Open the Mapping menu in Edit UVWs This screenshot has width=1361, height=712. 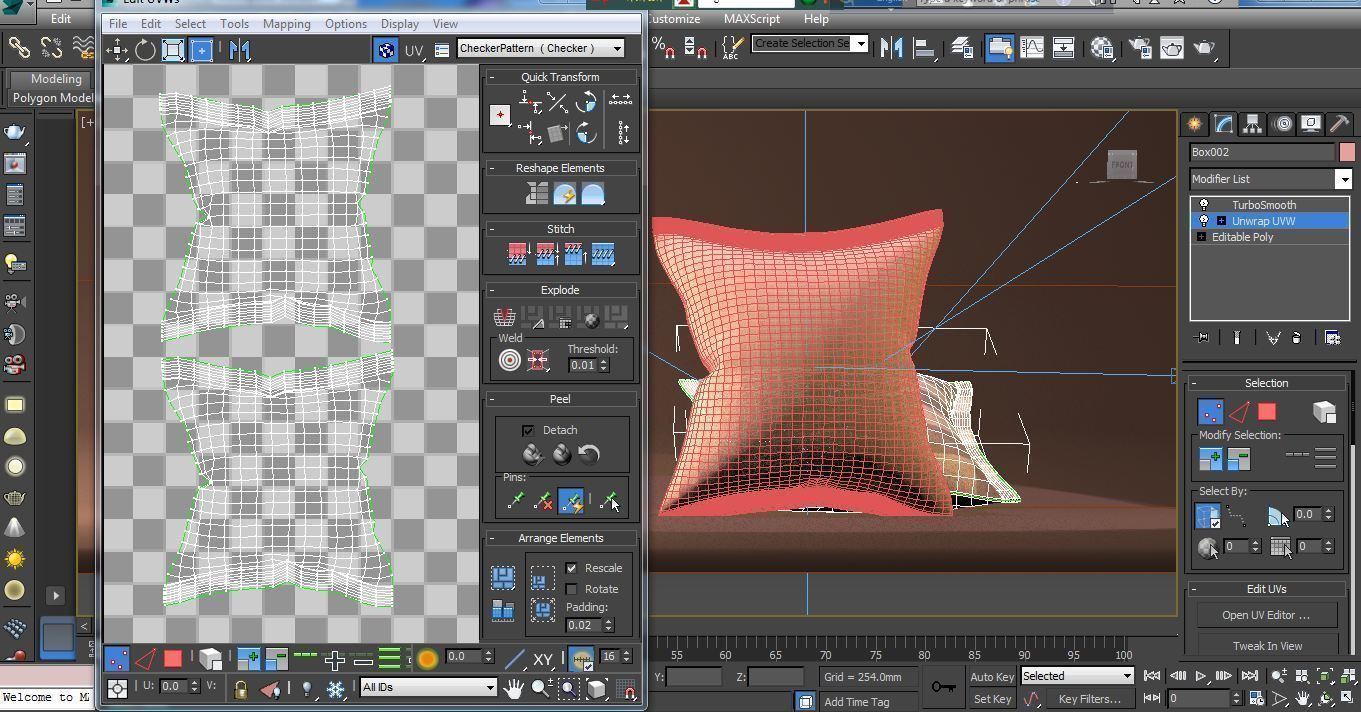click(x=286, y=24)
